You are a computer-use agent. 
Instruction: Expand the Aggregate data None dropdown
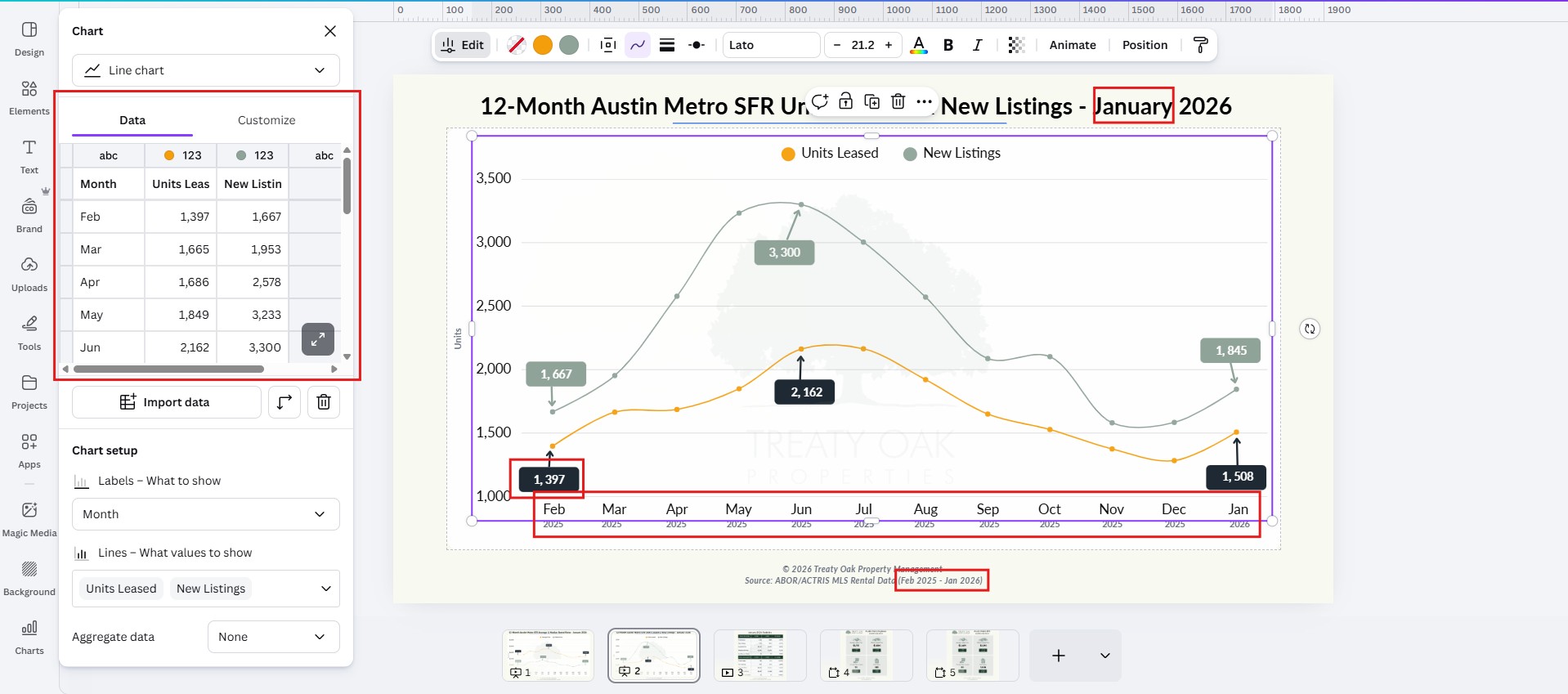[273, 637]
